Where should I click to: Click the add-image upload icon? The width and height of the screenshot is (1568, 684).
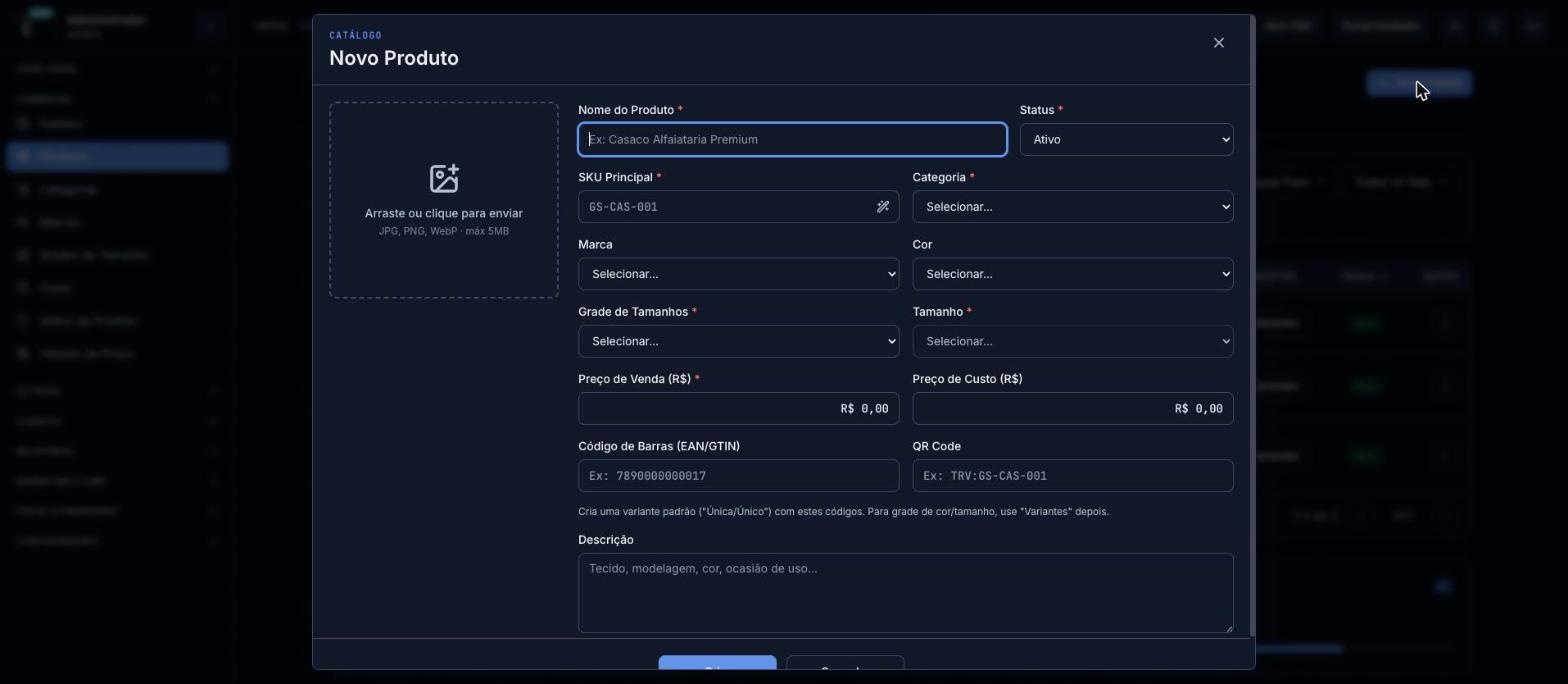pos(444,179)
